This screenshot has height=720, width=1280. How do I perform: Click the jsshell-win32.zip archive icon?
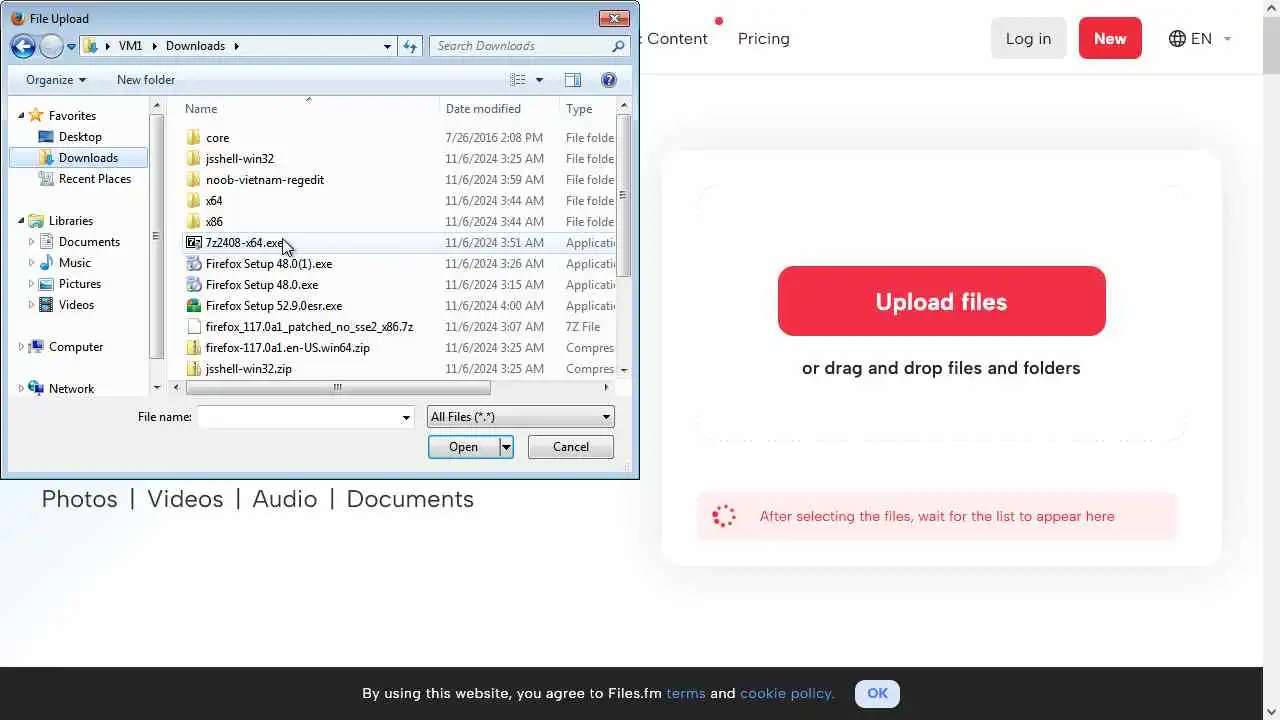click(194, 369)
